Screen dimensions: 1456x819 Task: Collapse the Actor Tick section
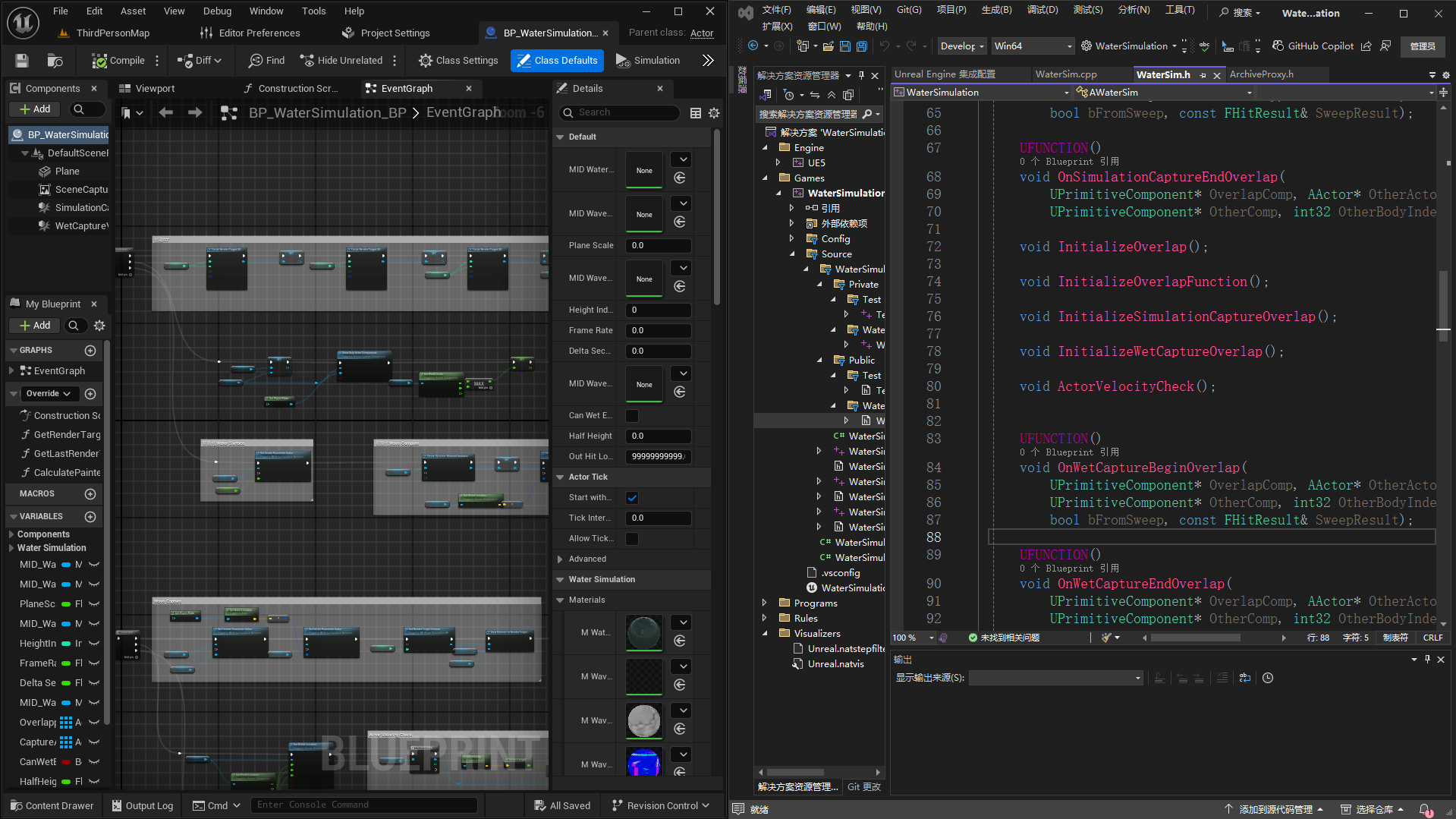point(561,477)
